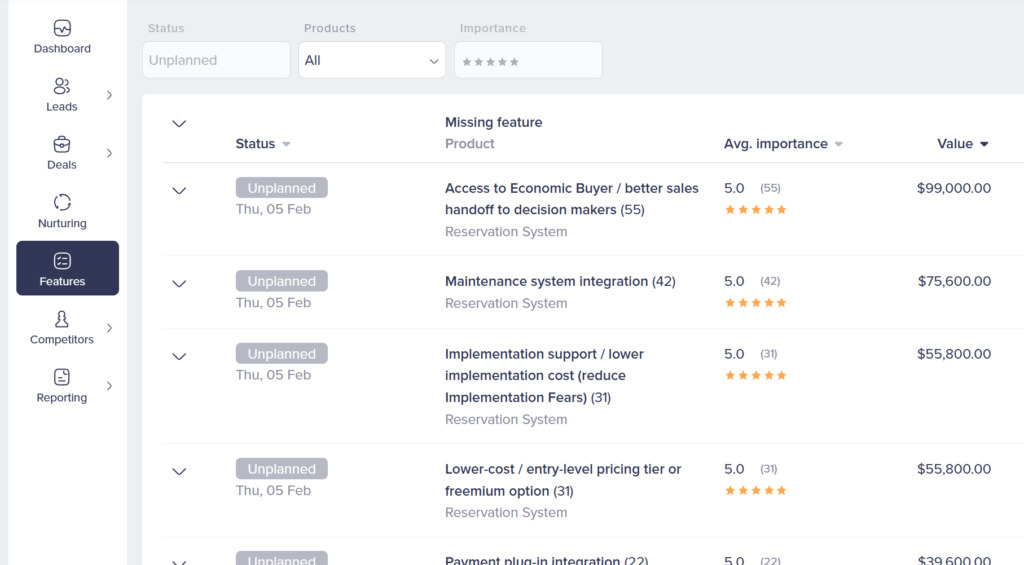Expand the Maintenance system integration row
The image size is (1024, 565).
pyautogui.click(x=179, y=284)
